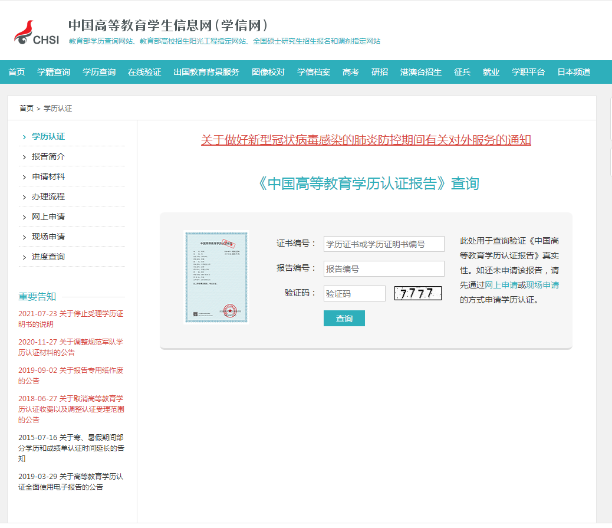Viewport: 612px width, 528px height.
Task: Open 办理流程 from the sidebar
Action: click(x=47, y=196)
